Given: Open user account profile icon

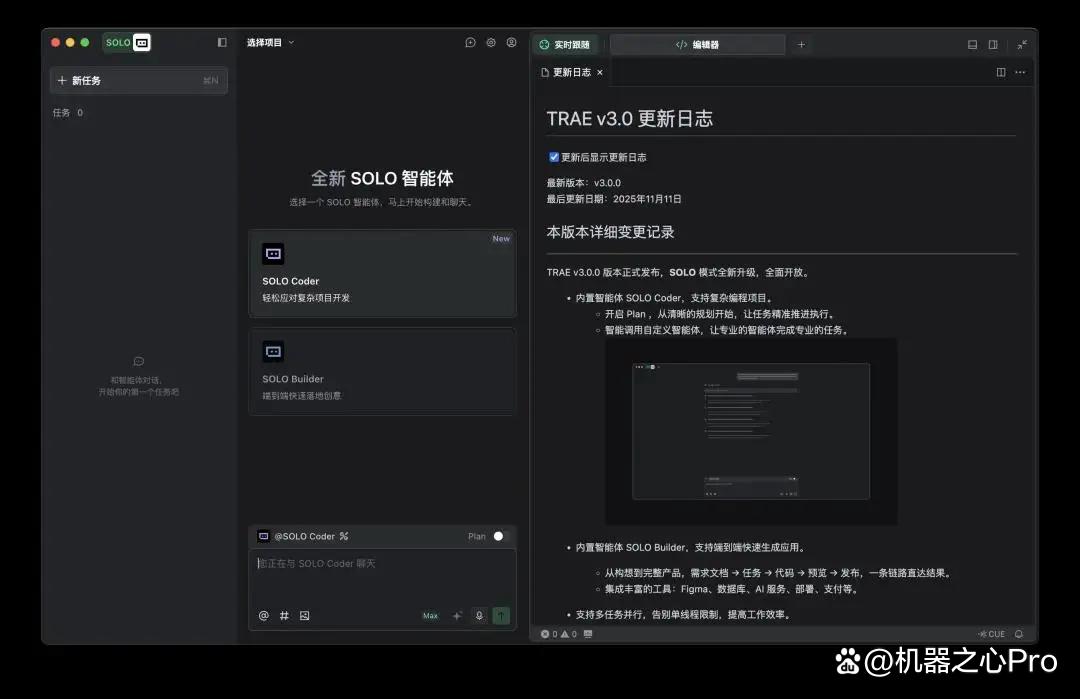Looking at the screenshot, I should point(512,43).
